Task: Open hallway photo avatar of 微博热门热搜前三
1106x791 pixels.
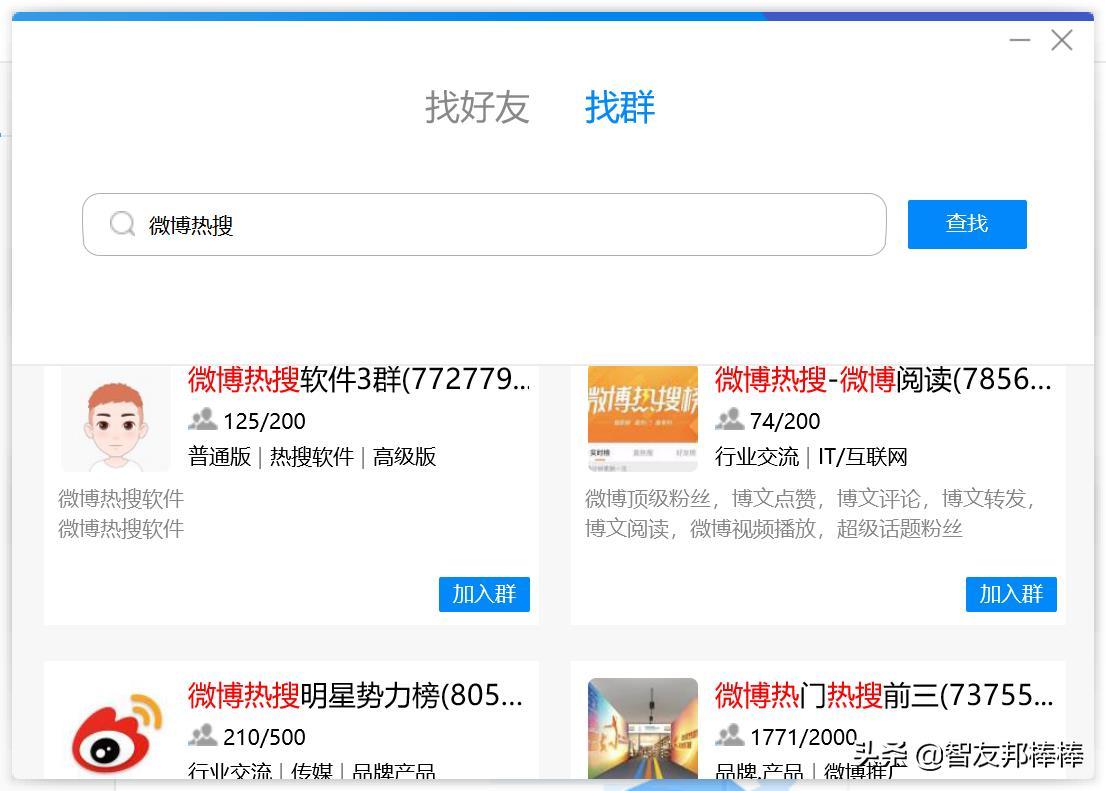Action: point(643,729)
